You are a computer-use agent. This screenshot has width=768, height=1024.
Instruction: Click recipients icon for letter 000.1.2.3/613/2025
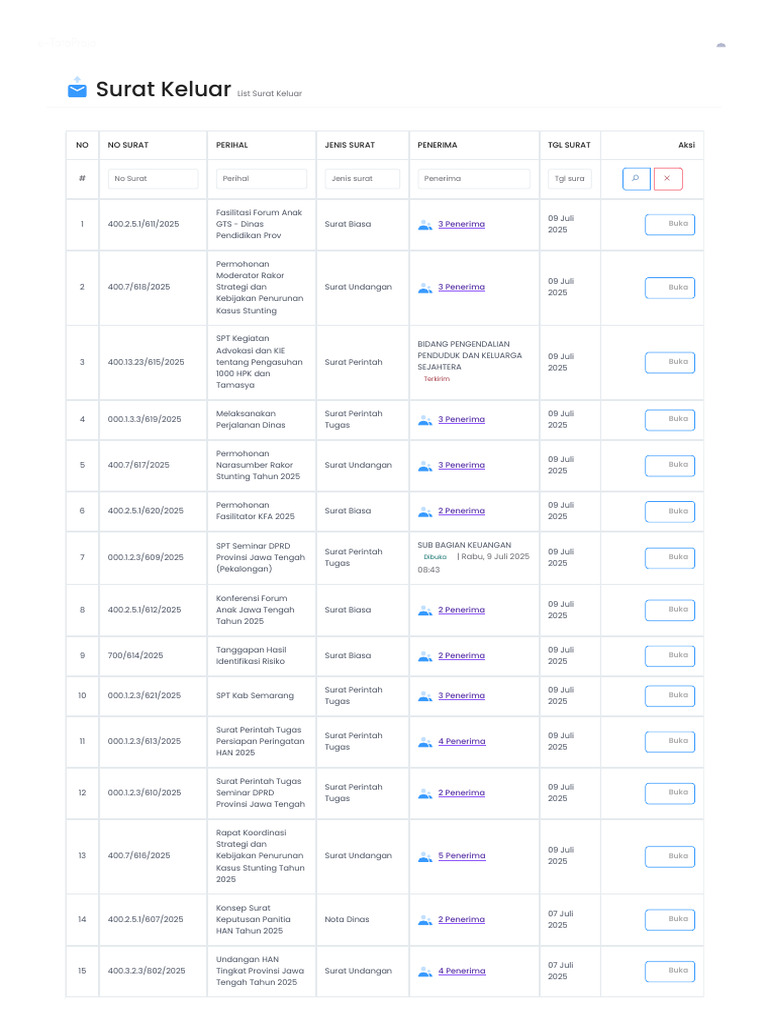click(x=425, y=742)
